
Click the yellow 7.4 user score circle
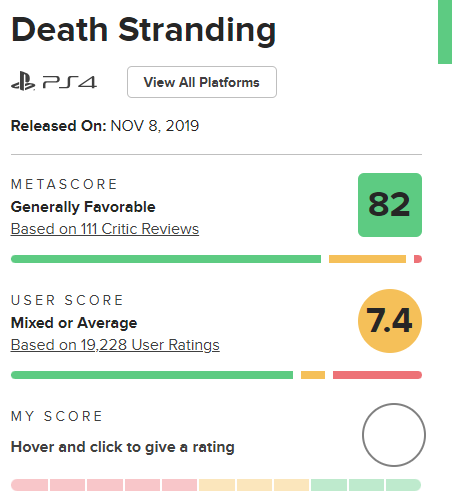coord(390,321)
